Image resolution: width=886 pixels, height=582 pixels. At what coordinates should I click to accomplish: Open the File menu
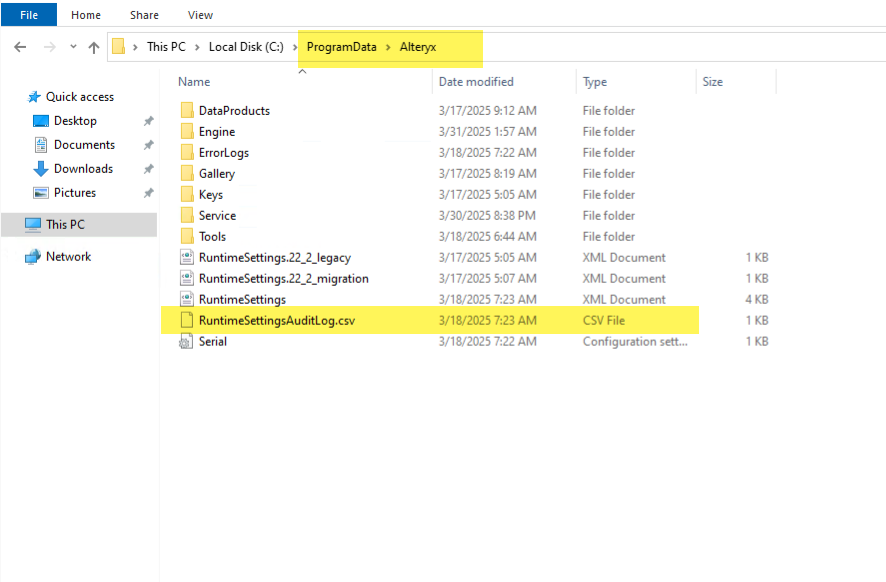click(27, 15)
